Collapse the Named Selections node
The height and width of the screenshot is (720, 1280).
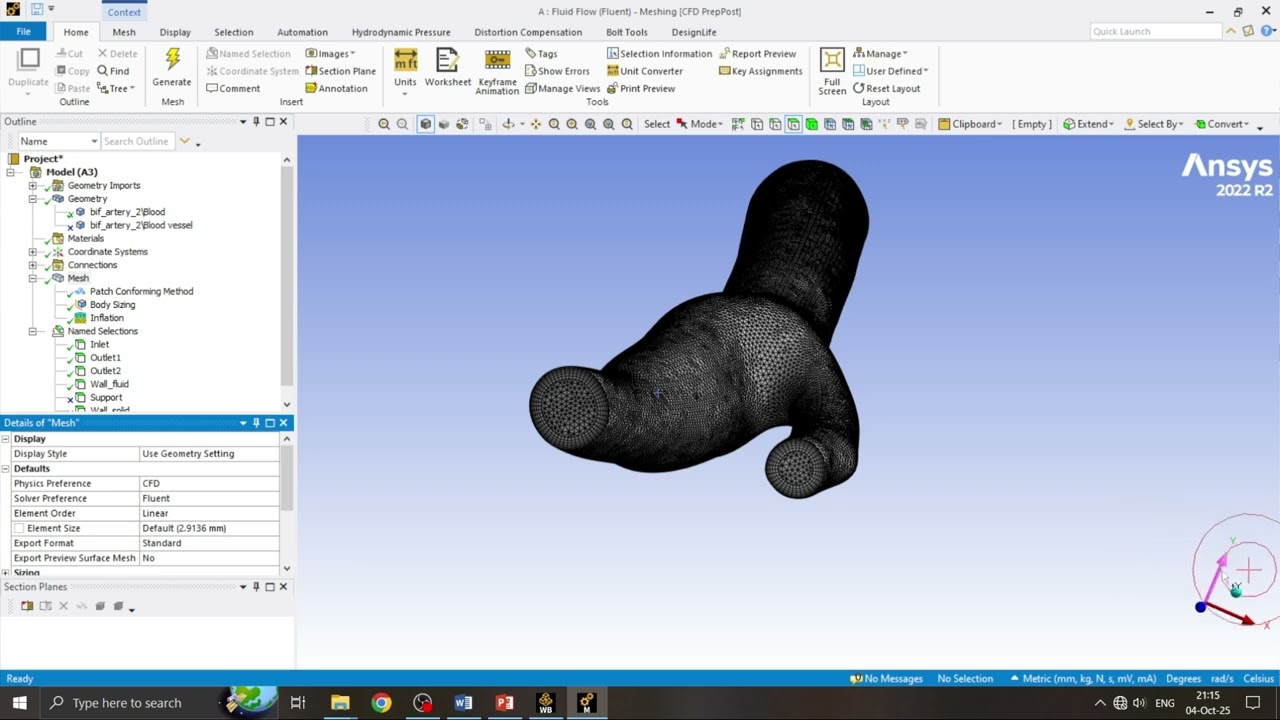click(33, 331)
